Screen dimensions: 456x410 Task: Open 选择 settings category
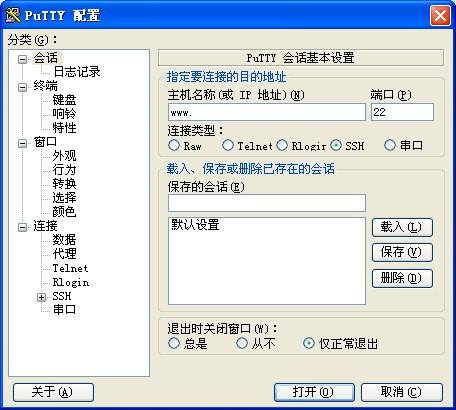point(64,198)
